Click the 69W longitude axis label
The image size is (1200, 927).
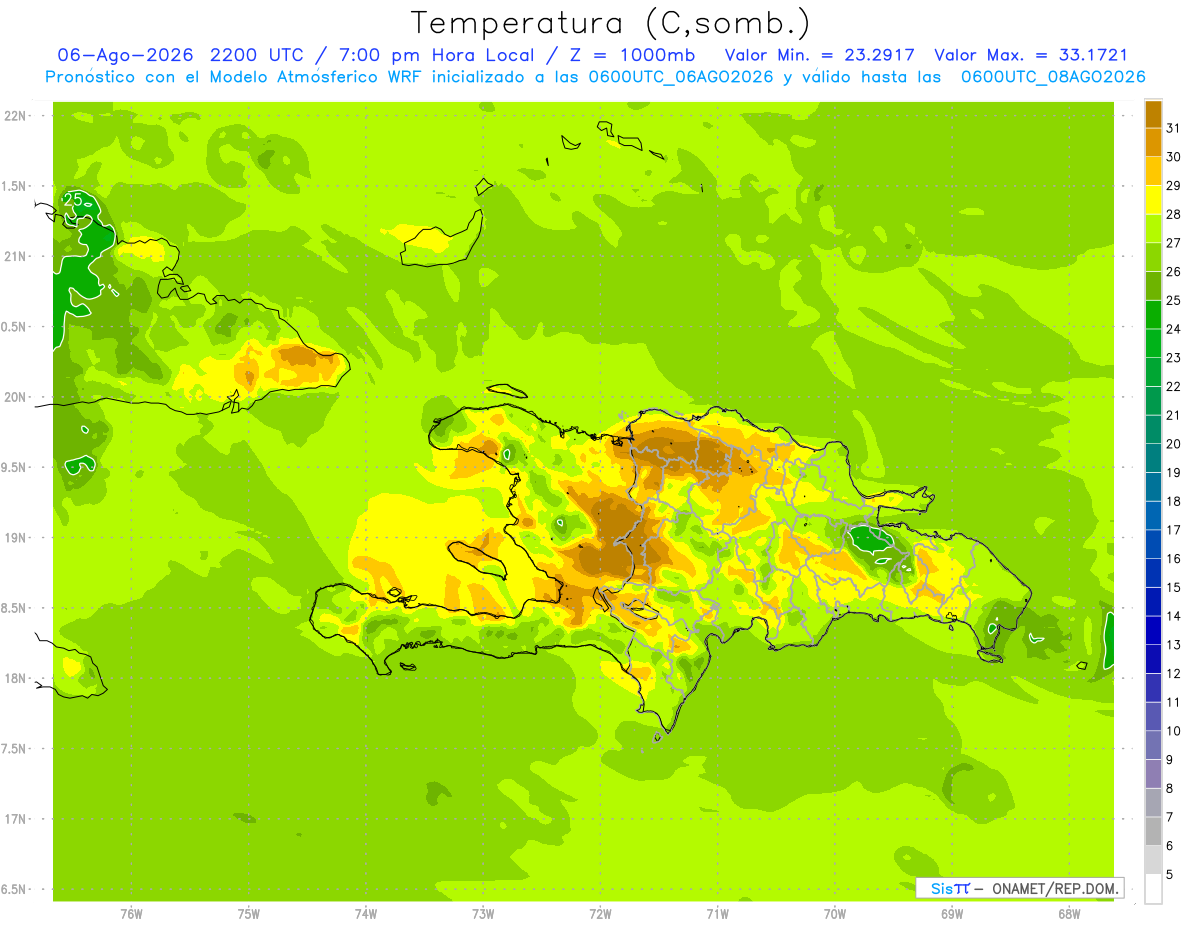952,914
